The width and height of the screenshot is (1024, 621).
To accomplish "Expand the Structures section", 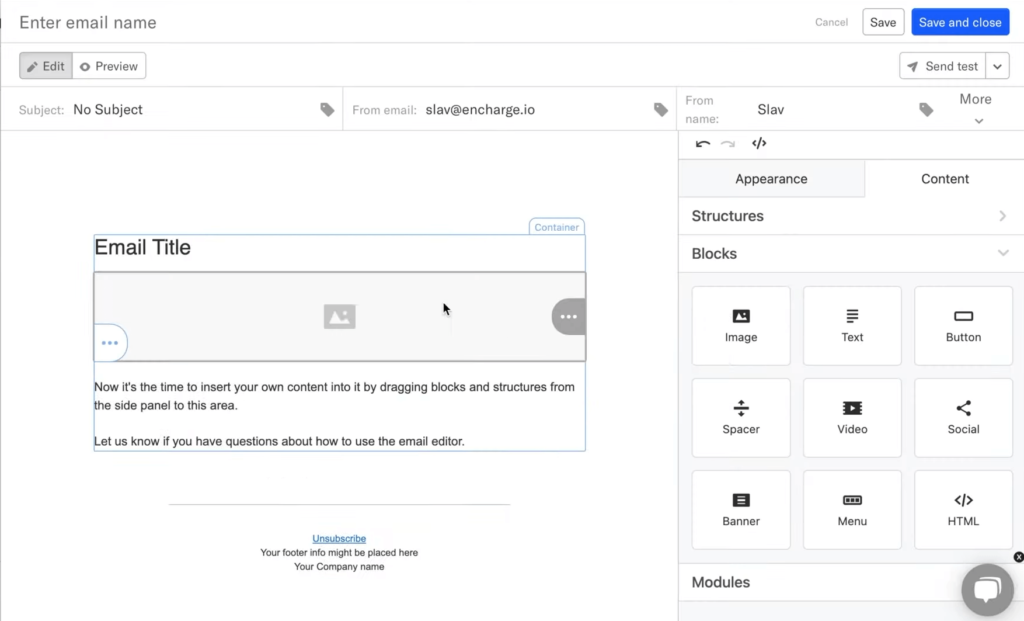I will click(x=850, y=216).
